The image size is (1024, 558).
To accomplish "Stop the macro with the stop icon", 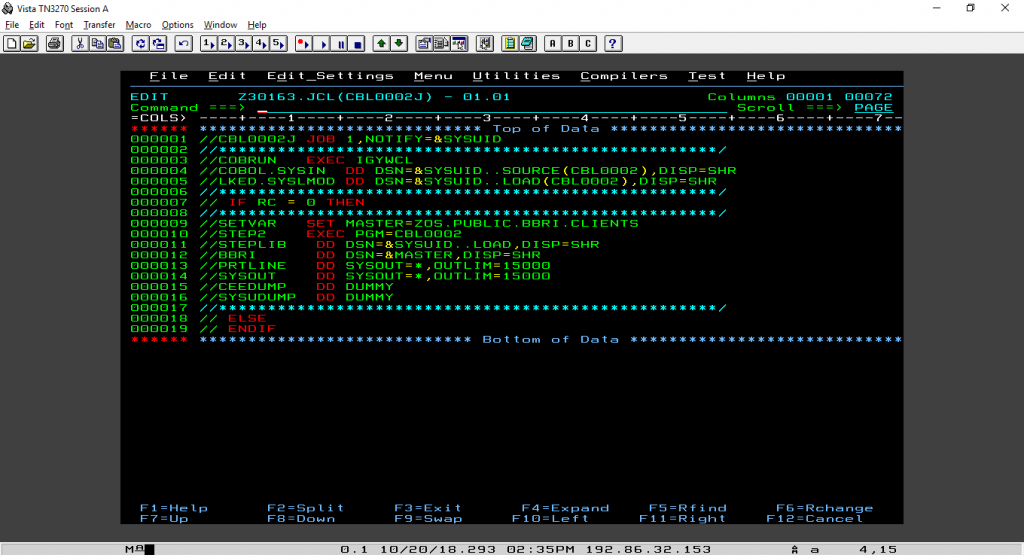I will tap(357, 44).
